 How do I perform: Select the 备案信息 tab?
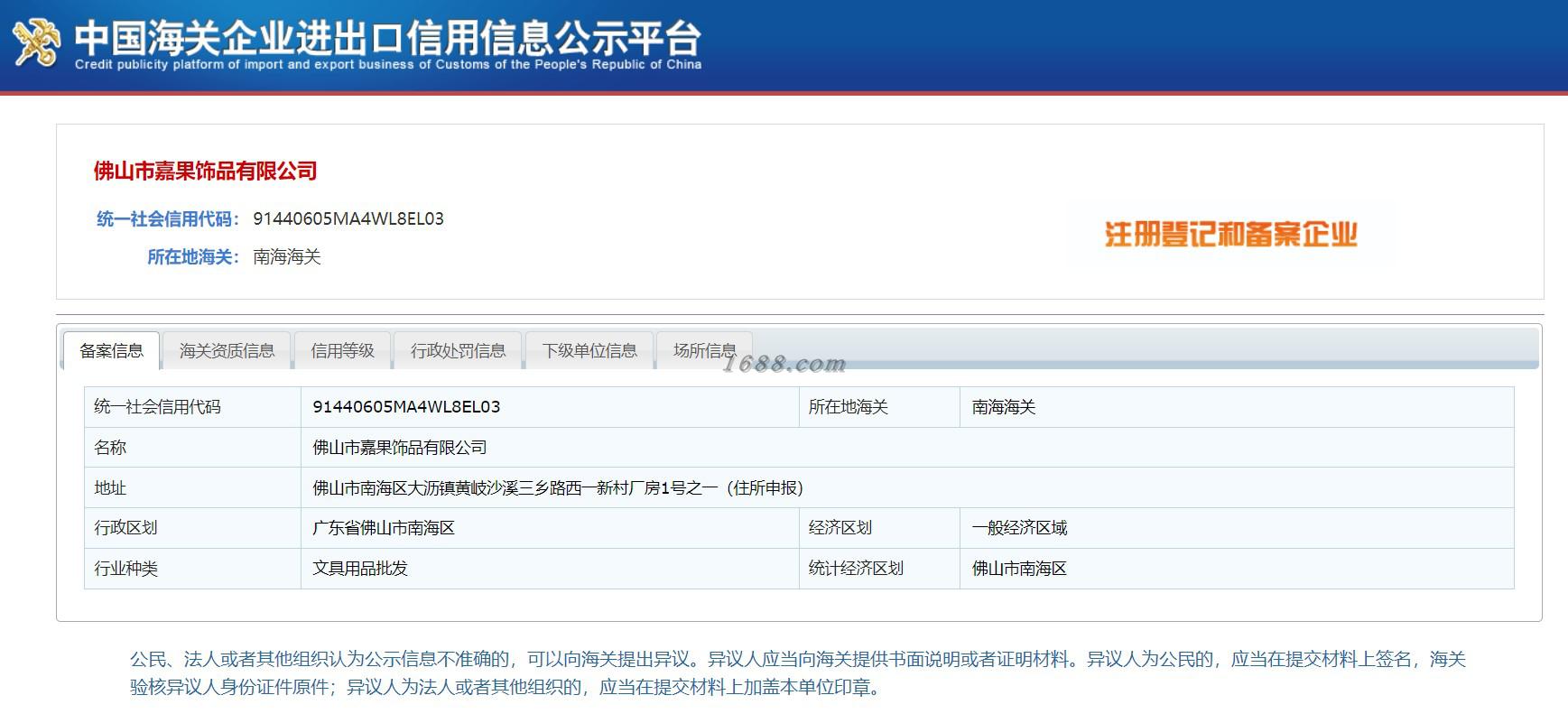pos(111,350)
